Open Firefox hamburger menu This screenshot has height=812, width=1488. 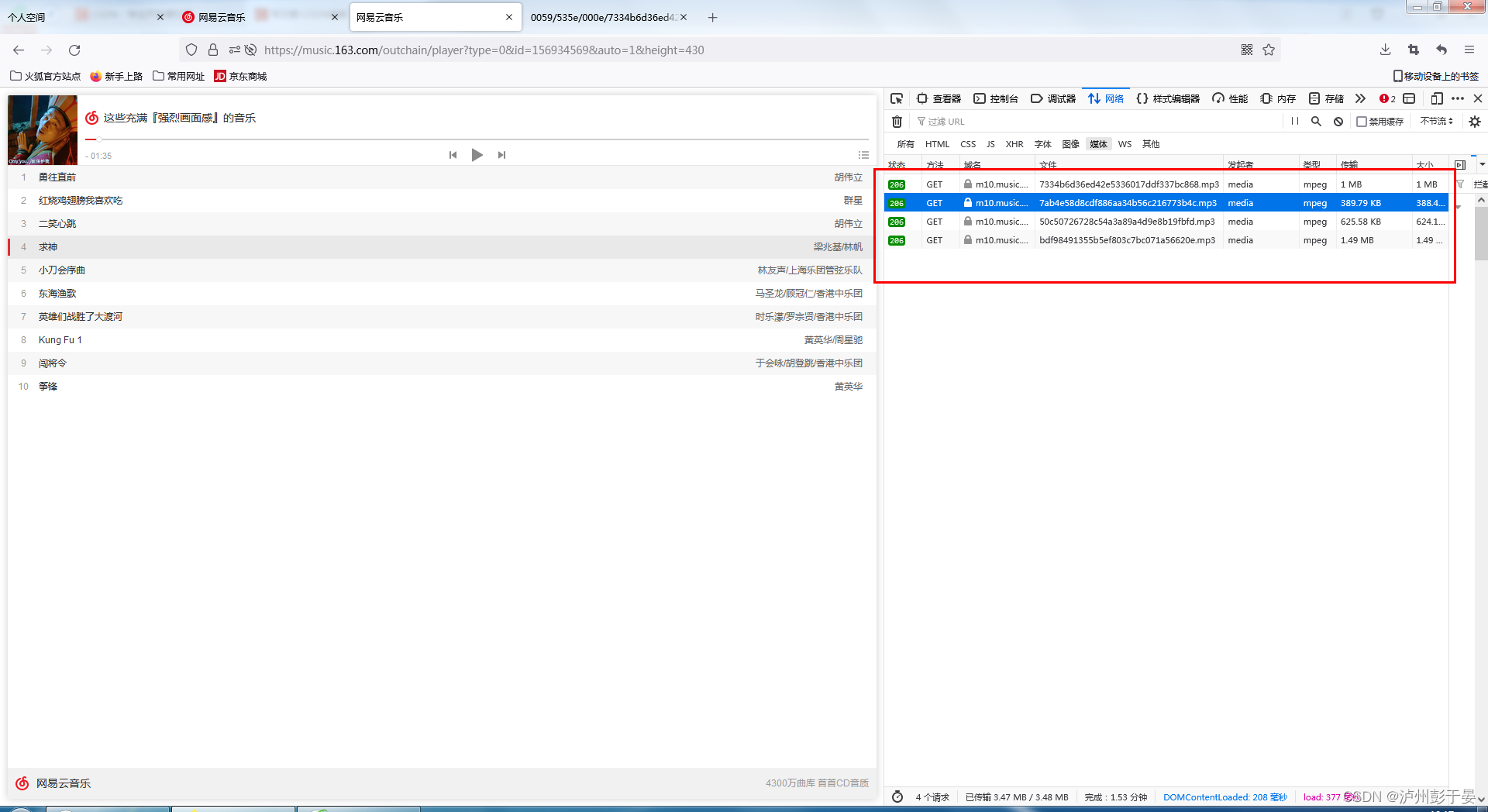(x=1469, y=50)
